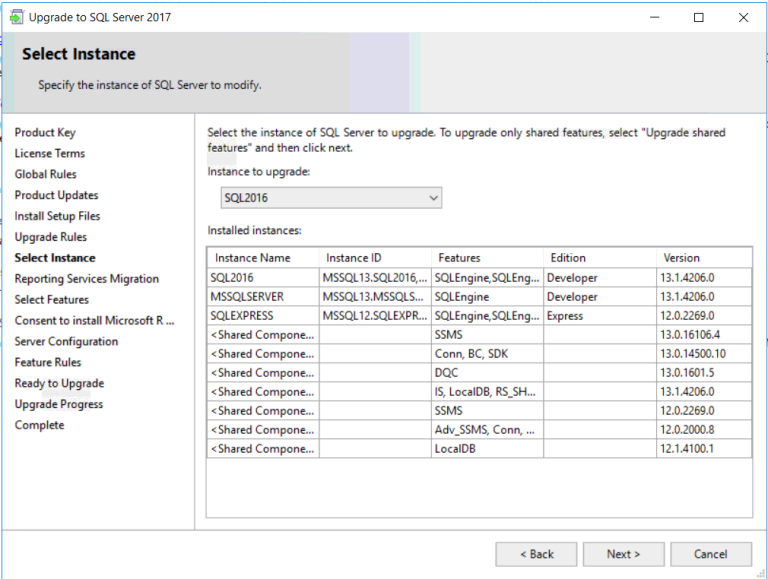Cancel the upgrade wizard
768x579 pixels.
[710, 554]
